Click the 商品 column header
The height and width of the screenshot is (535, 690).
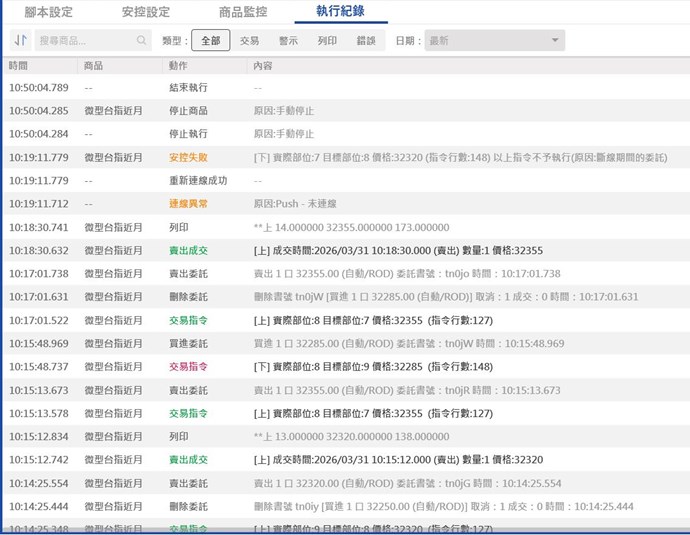point(93,65)
